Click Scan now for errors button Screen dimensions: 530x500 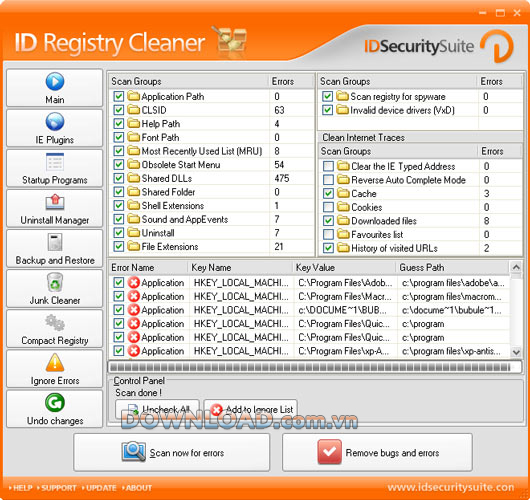pos(172,452)
